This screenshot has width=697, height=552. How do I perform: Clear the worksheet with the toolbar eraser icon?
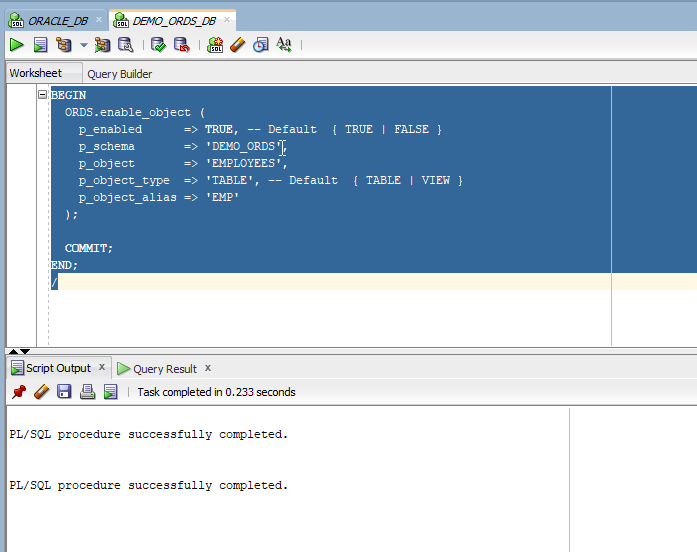238,44
